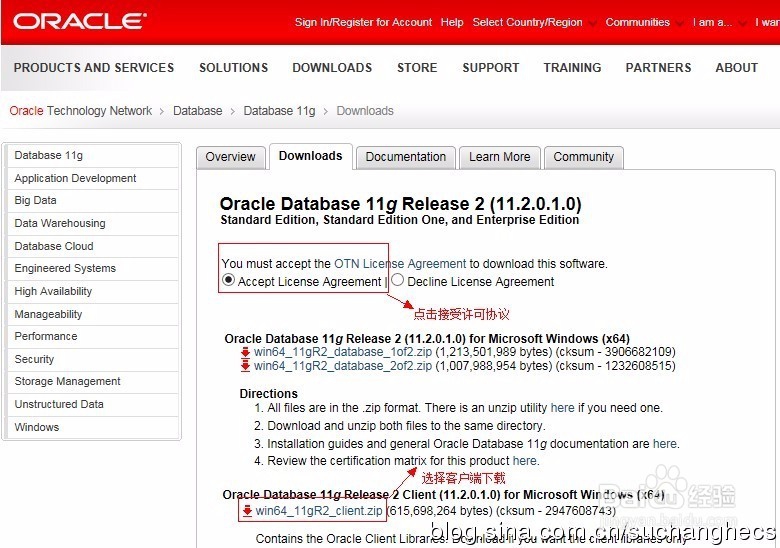
Task: Open Database Cloud in sidebar
Action: pos(93,246)
